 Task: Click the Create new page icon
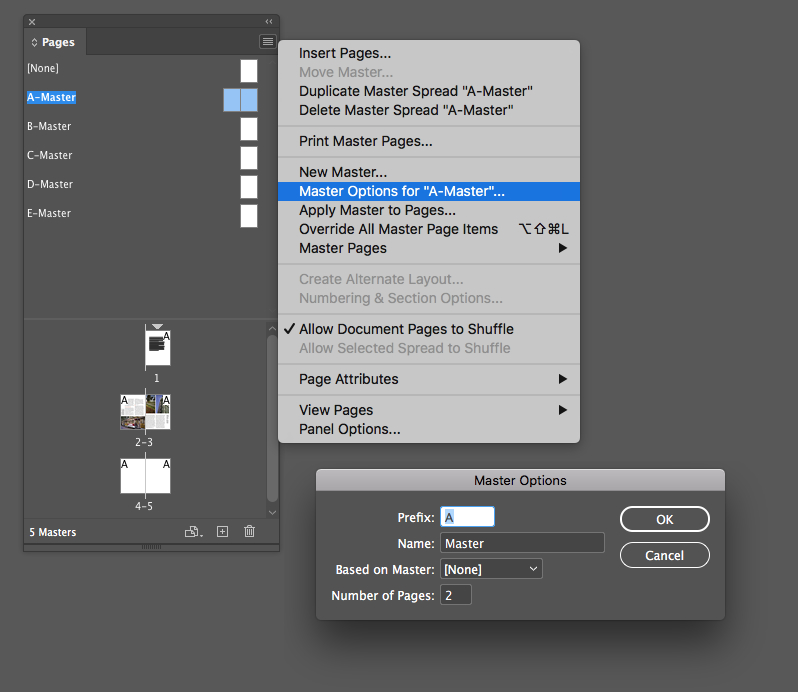(223, 532)
